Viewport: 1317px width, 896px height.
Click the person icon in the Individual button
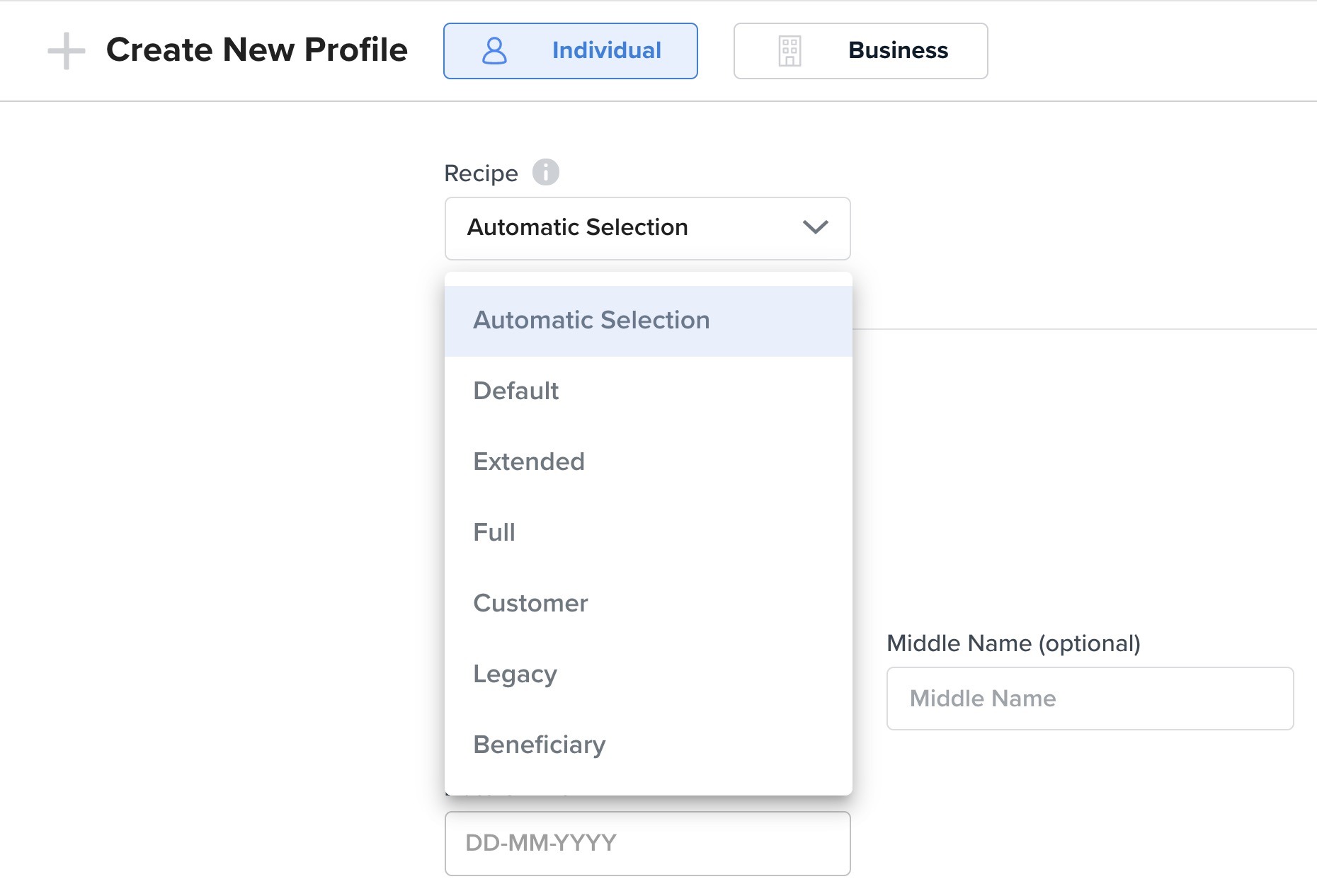point(494,51)
